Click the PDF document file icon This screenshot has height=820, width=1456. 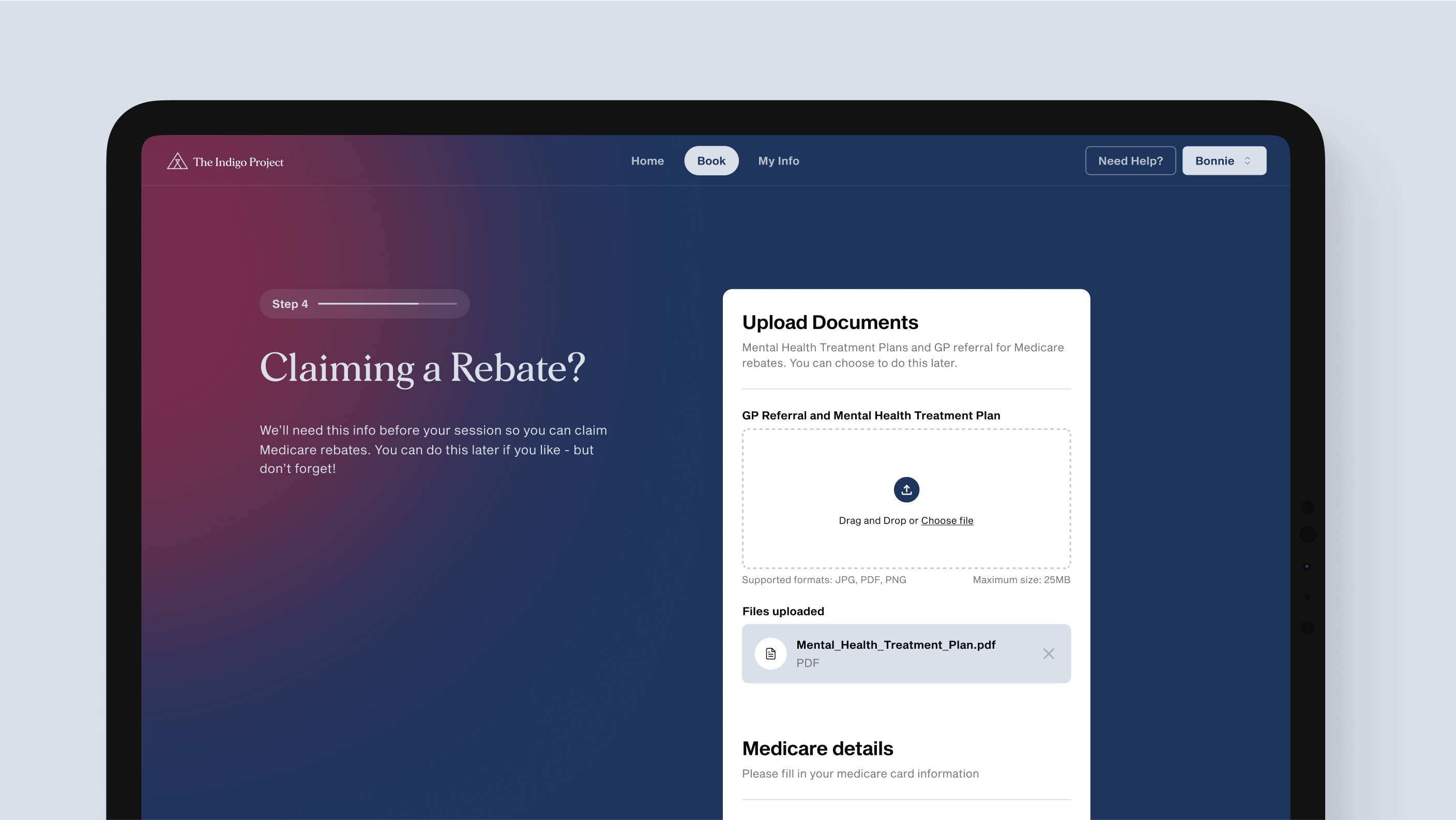[x=770, y=654]
